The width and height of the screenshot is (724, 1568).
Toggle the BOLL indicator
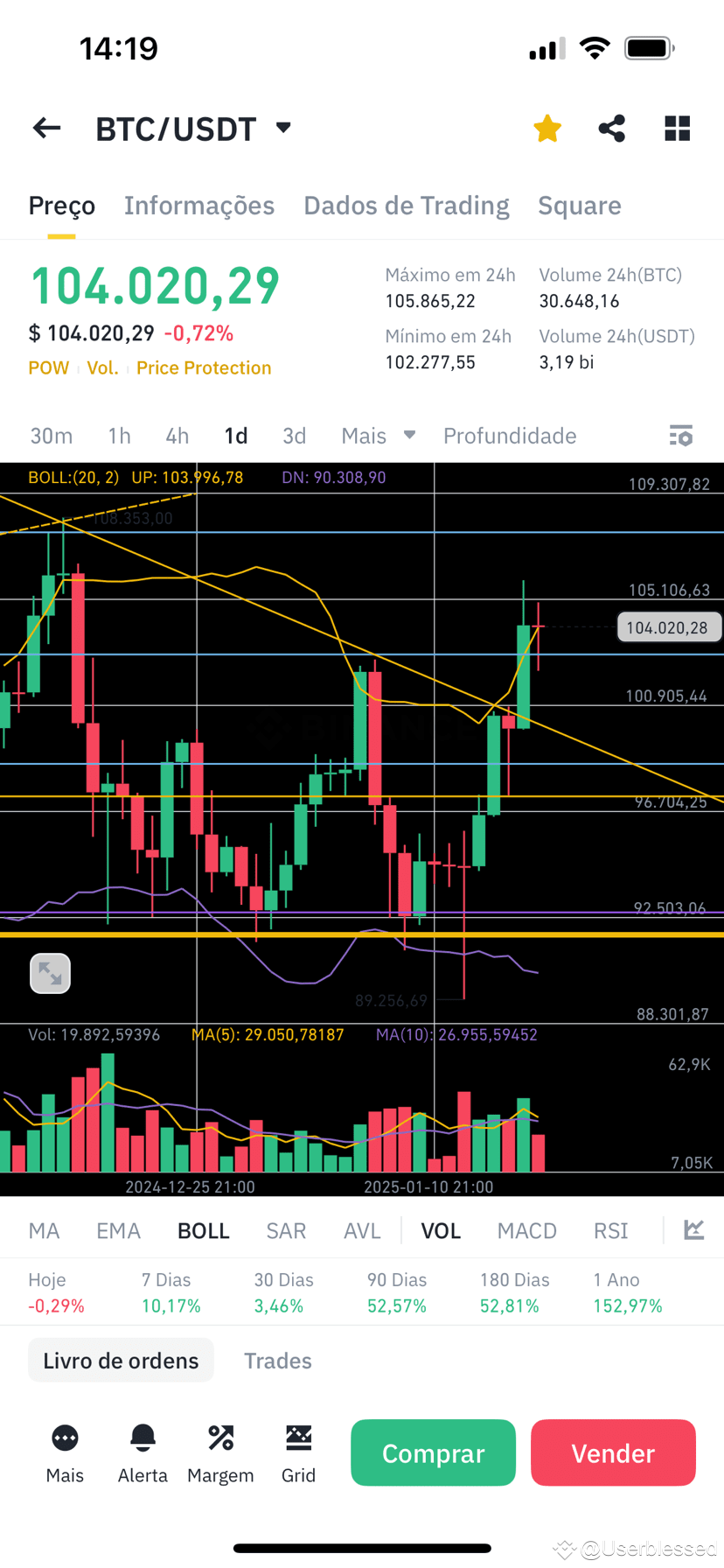click(x=204, y=1231)
